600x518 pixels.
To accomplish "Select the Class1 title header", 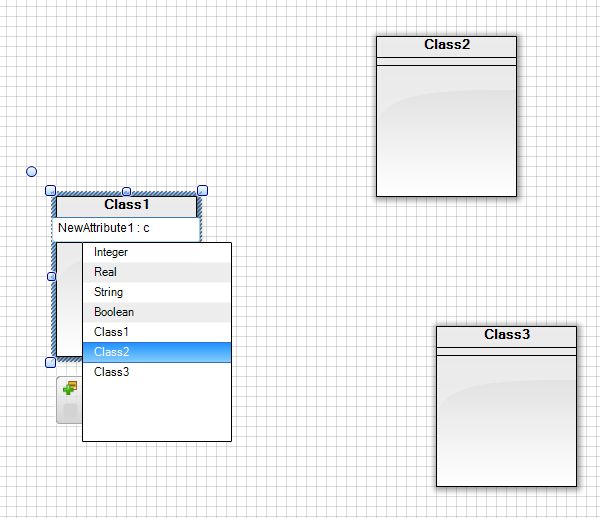I will [126, 206].
